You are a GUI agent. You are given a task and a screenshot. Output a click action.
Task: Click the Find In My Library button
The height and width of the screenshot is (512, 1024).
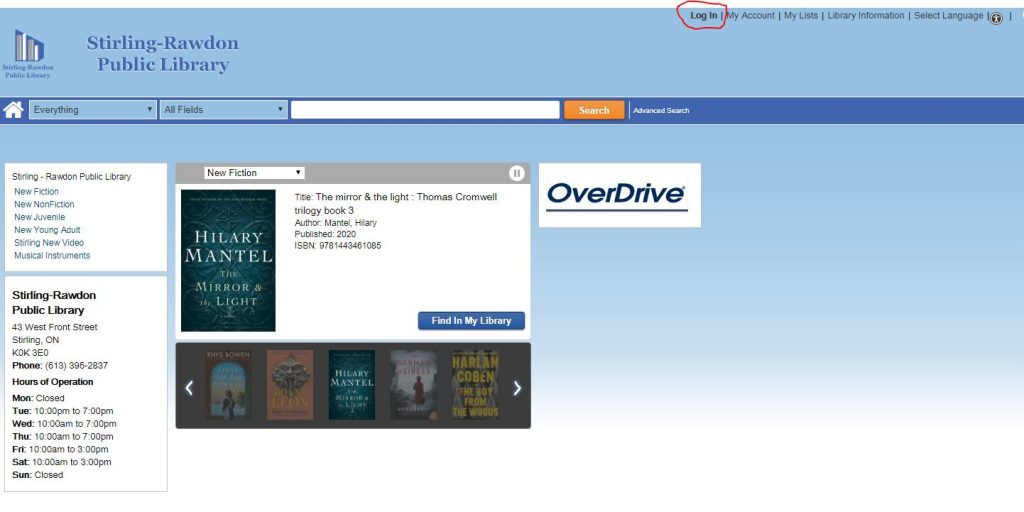coord(471,321)
